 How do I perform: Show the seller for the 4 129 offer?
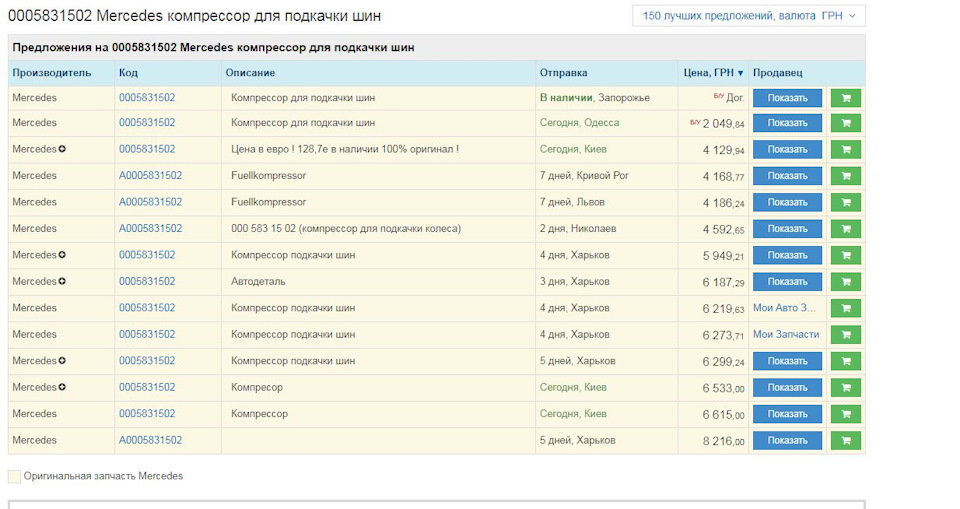click(x=787, y=149)
